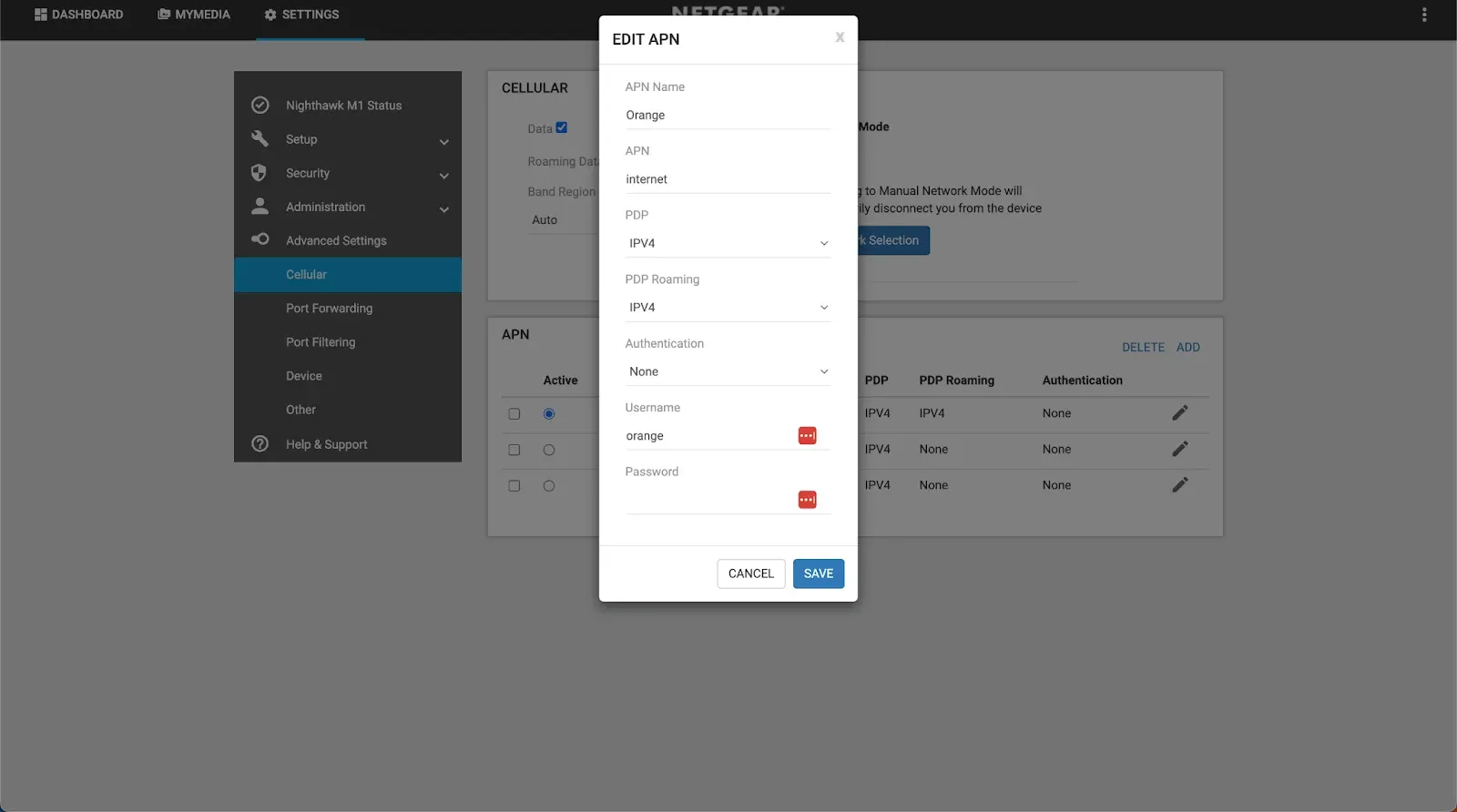1457x812 pixels.
Task: Click the Network Selection button
Action: point(892,240)
